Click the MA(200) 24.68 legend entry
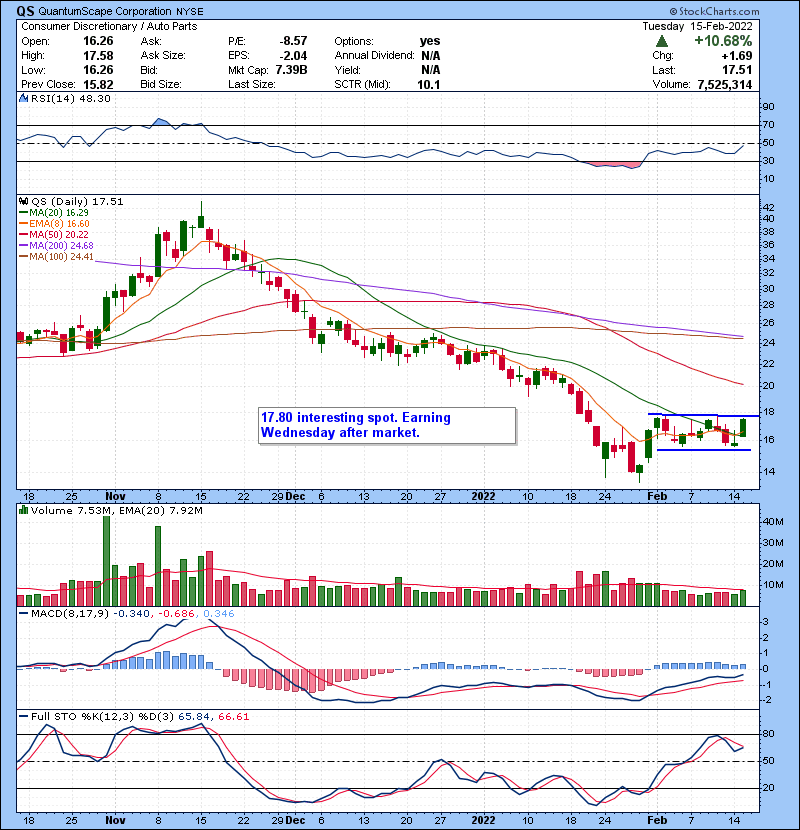This screenshot has width=800, height=830. coord(57,246)
